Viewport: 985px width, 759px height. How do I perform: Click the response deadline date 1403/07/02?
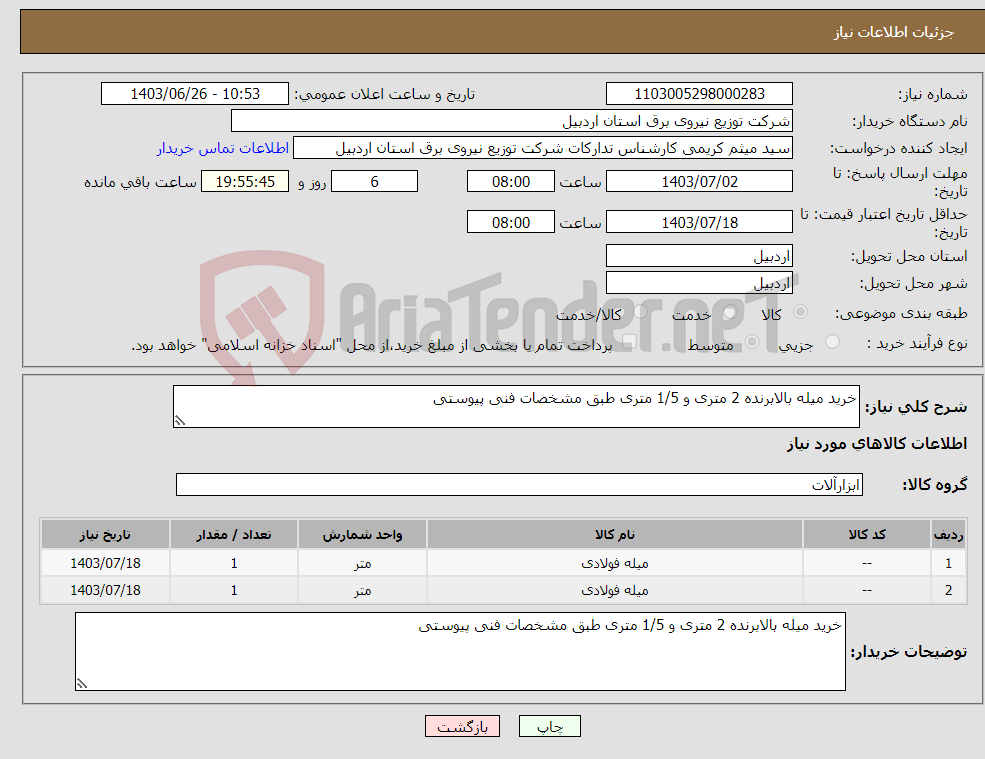(x=699, y=182)
